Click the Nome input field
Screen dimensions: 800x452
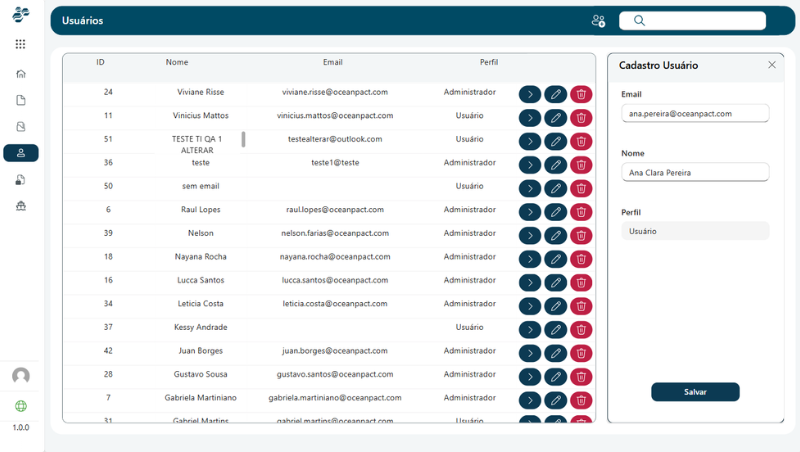(695, 172)
